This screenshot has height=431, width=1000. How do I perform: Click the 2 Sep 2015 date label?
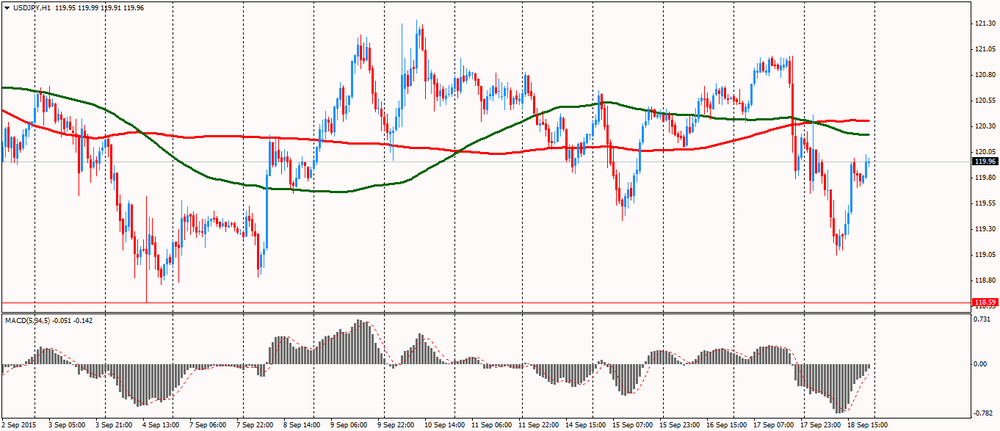click(19, 423)
